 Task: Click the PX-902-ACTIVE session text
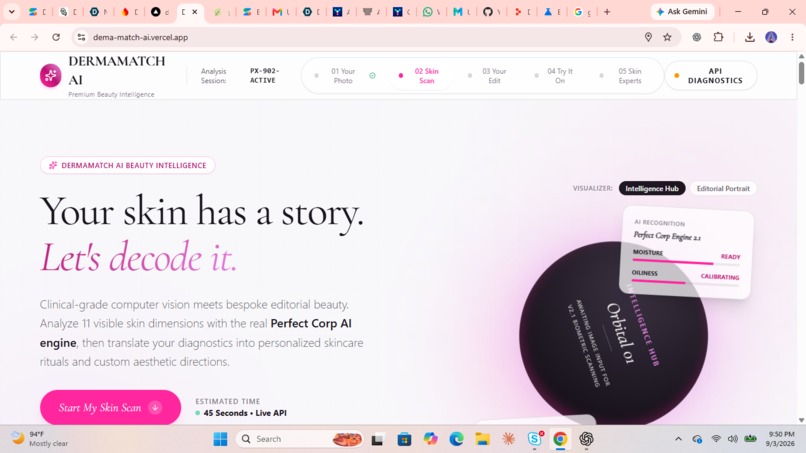[264, 76]
